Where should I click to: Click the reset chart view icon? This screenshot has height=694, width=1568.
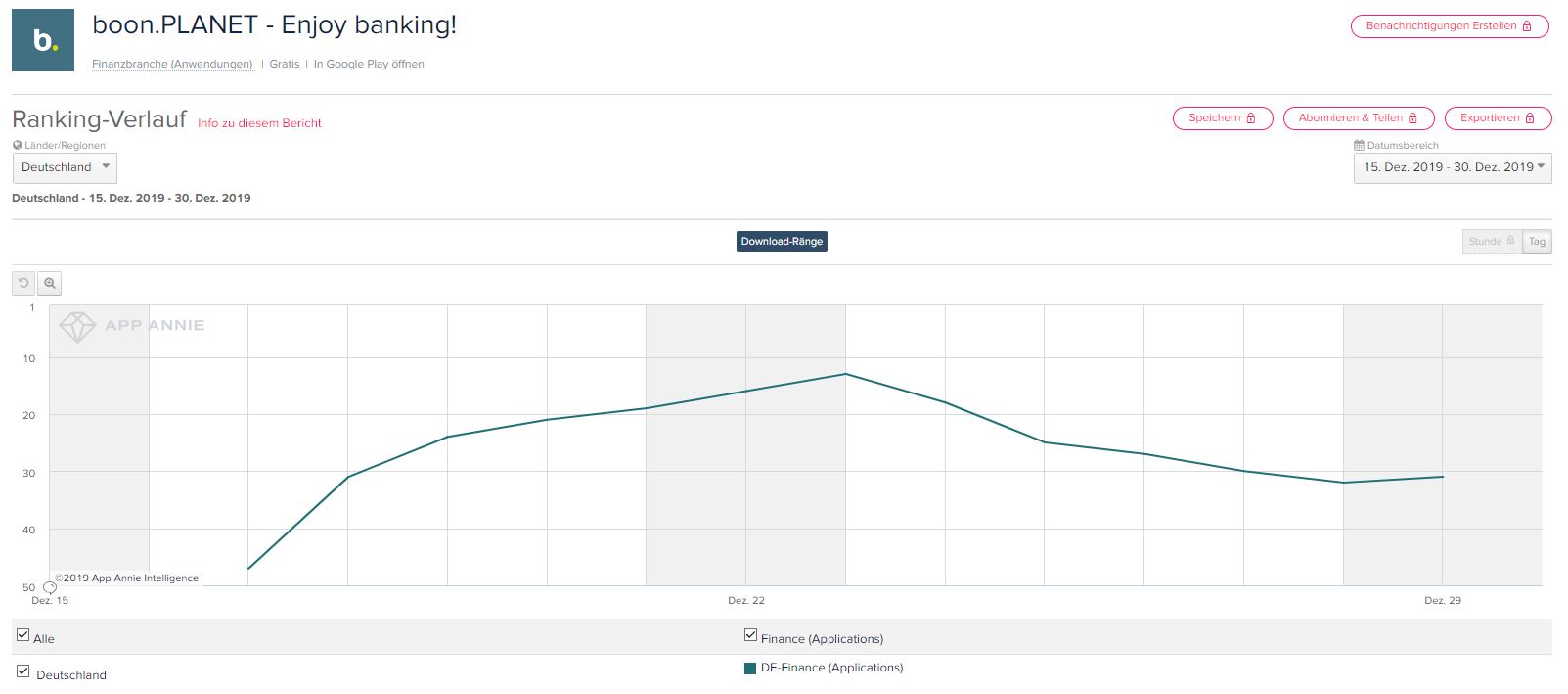click(23, 283)
